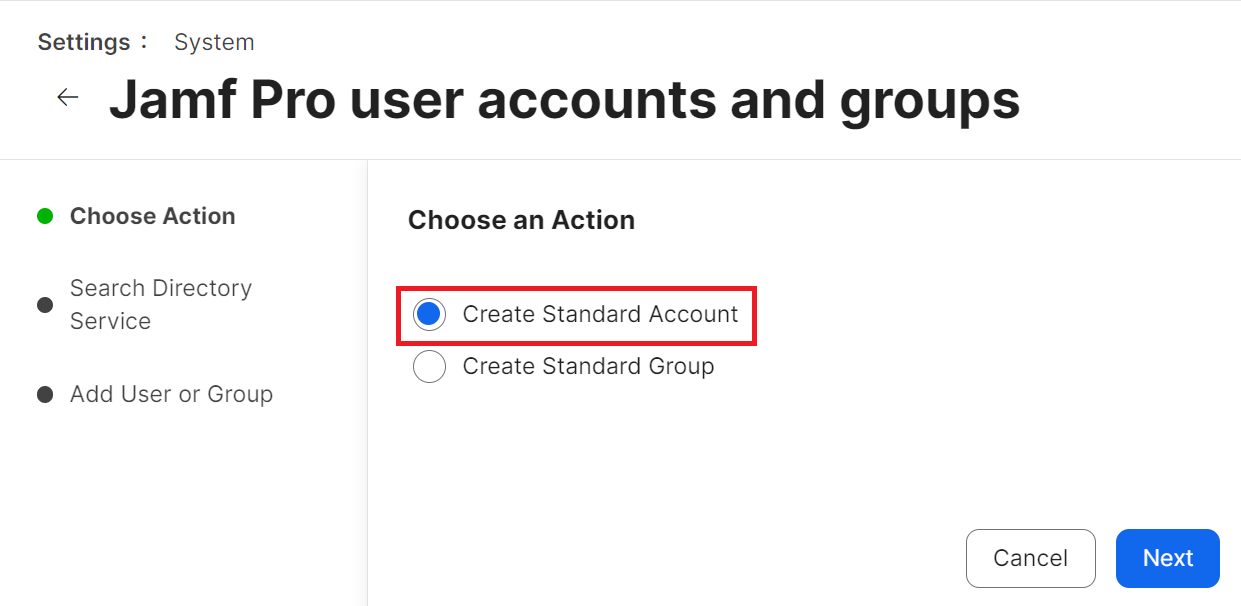Viewport: 1241px width, 606px height.
Task: Click the horizontal divider below the page title
Action: point(620,159)
